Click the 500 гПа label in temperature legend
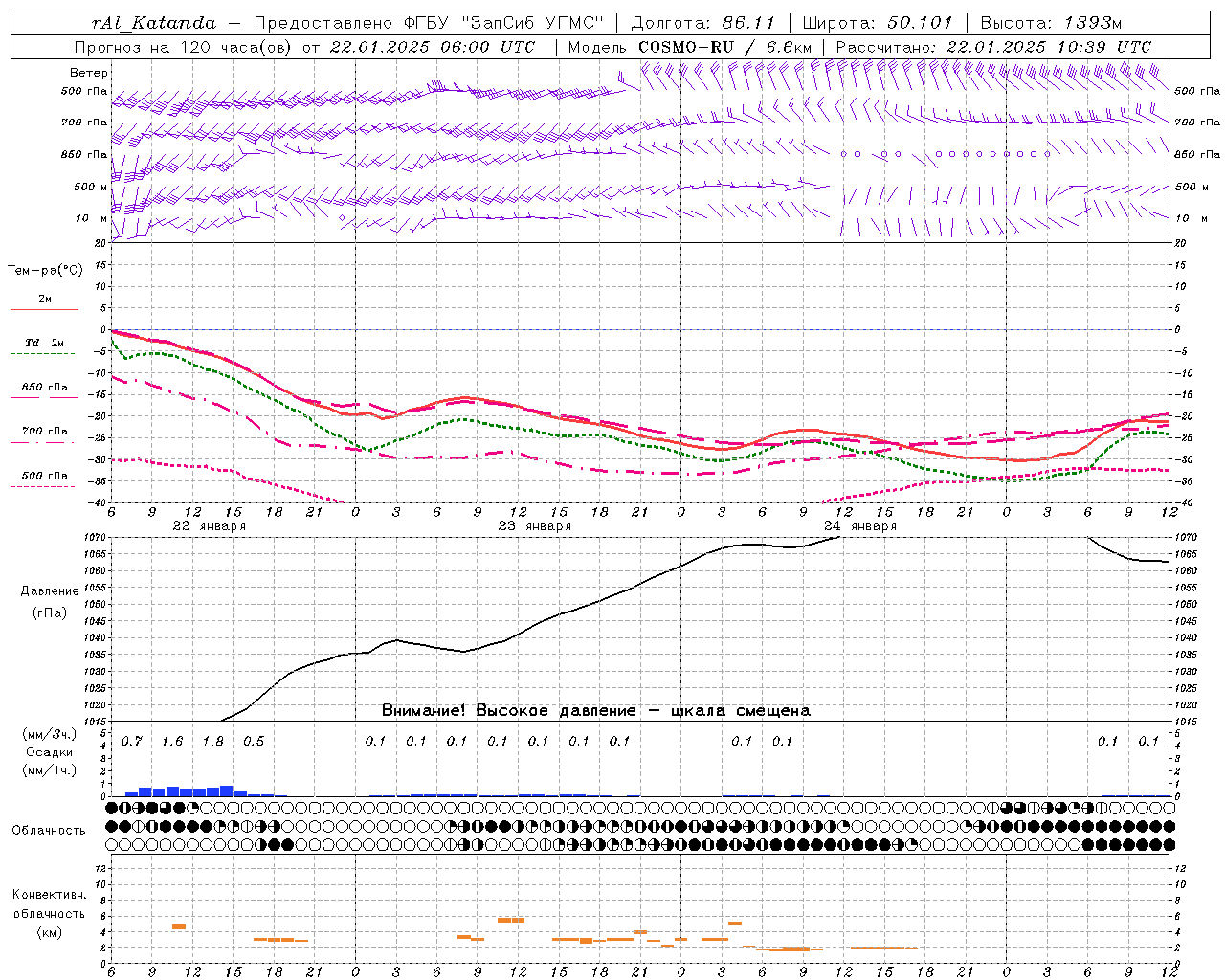This screenshot has height=980, width=1225. [45, 476]
